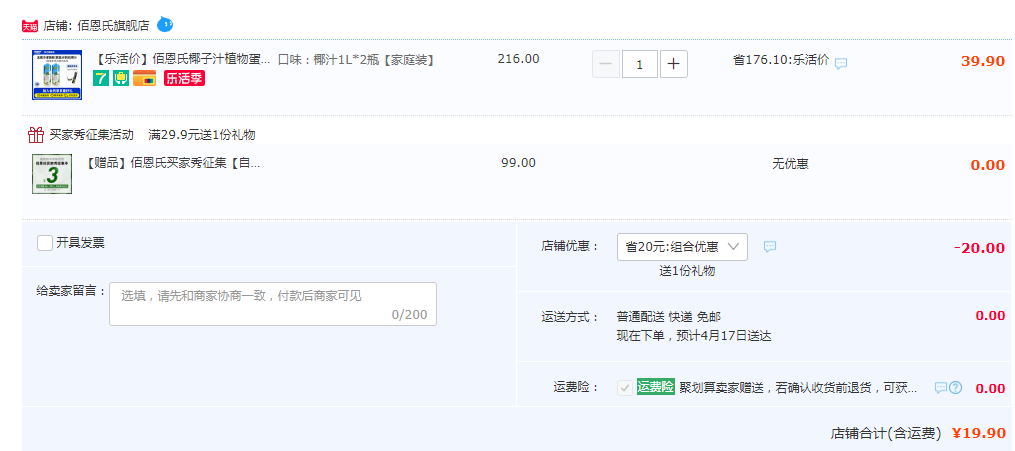The height and width of the screenshot is (451, 1015).
Task: Open the gift item thumbnail with number 3
Action: click(x=52, y=174)
